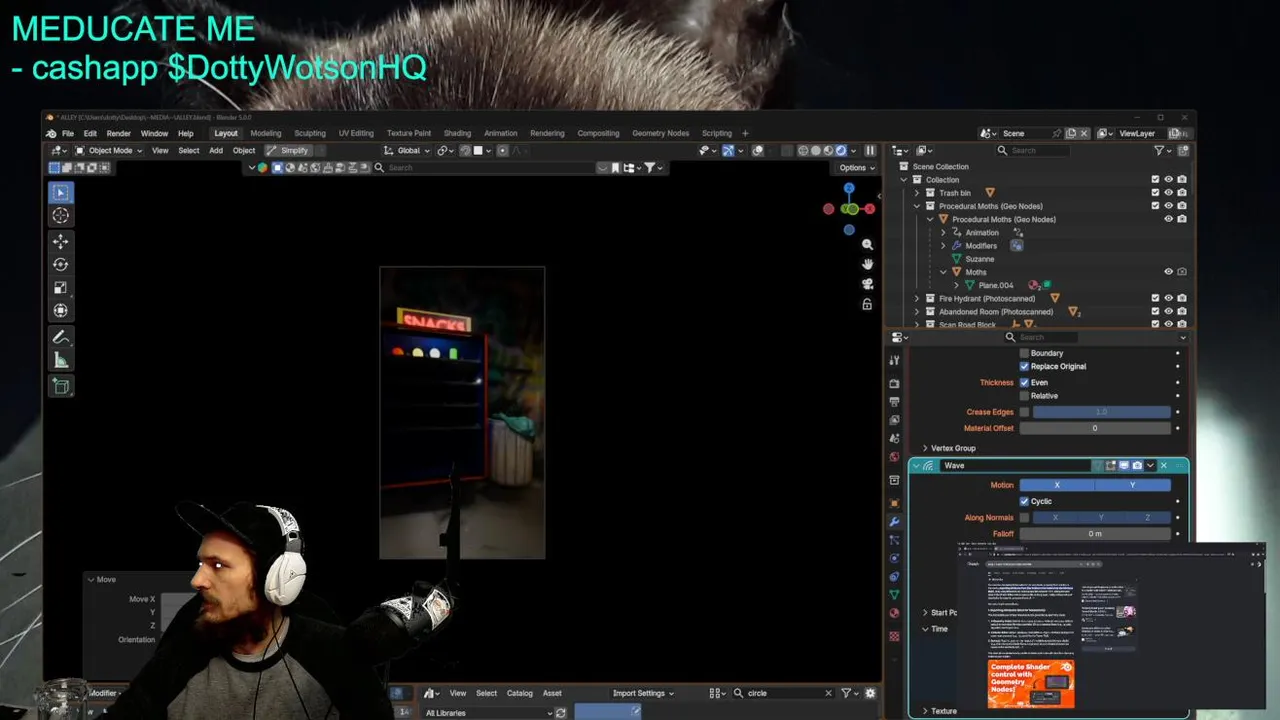Image resolution: width=1280 pixels, height=720 pixels.
Task: Open the Particles properties tab
Action: (x=894, y=540)
